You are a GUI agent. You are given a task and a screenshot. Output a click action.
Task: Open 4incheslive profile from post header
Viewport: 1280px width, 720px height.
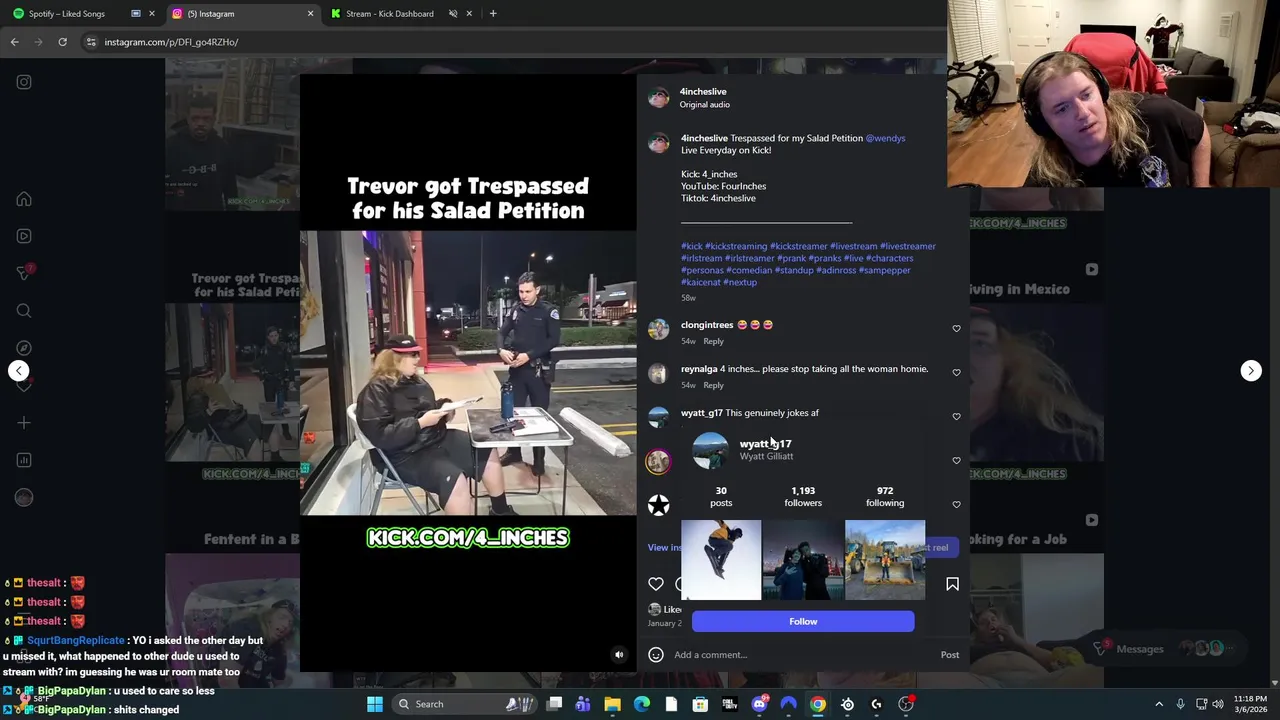pos(703,91)
